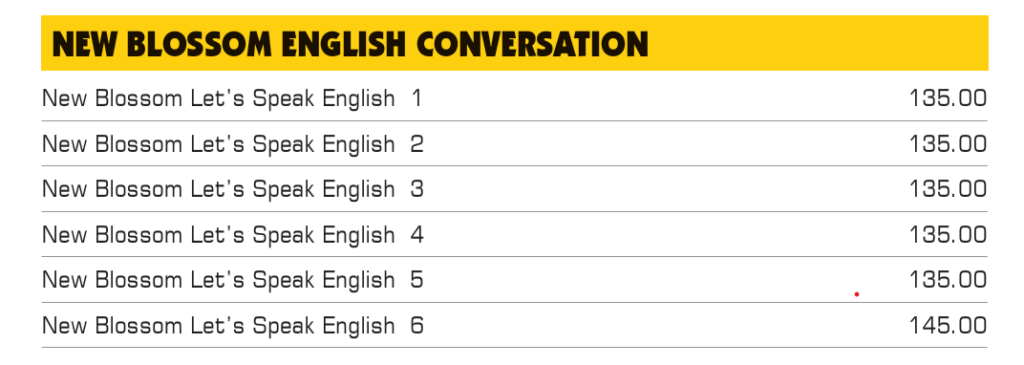The height and width of the screenshot is (365, 1024).
Task: Click the 135.00 price for book 2
Action: (x=948, y=144)
